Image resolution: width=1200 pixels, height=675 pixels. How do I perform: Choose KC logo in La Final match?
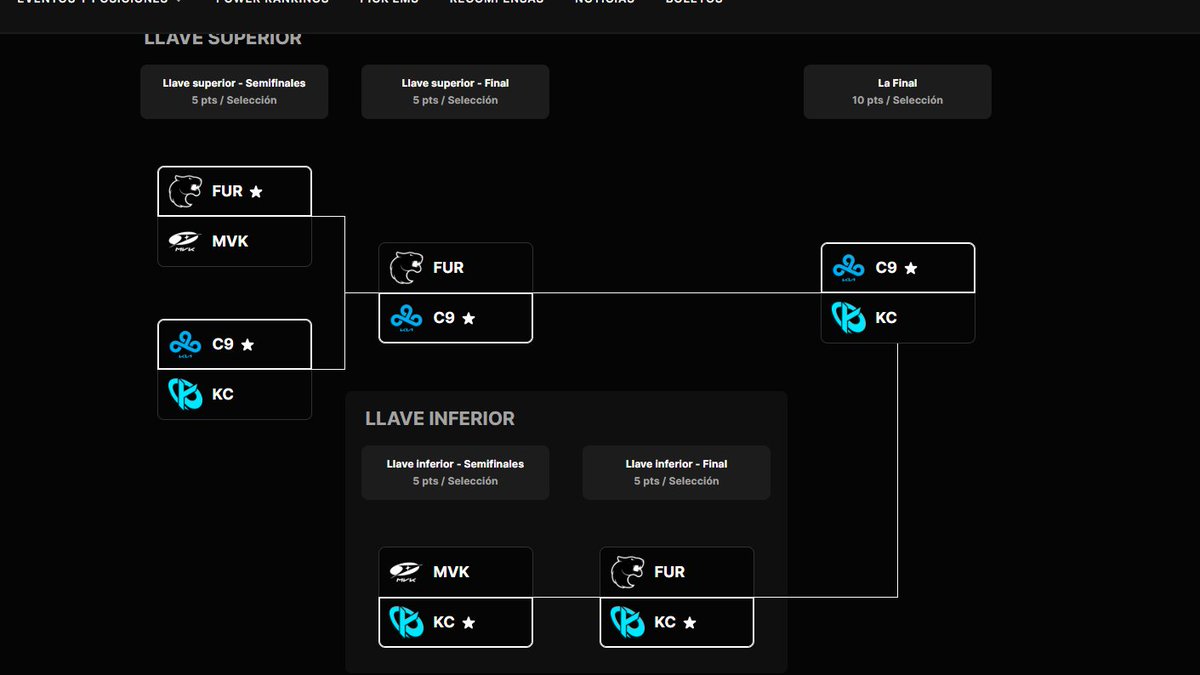tap(849, 318)
